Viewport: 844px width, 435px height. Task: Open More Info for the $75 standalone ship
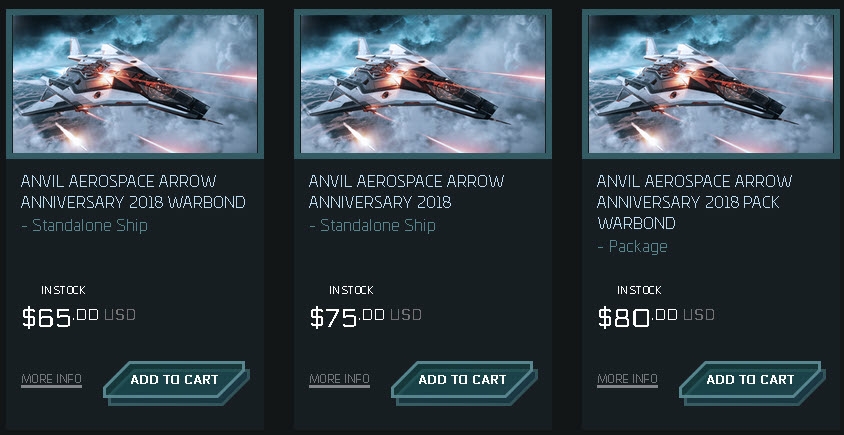click(x=339, y=379)
